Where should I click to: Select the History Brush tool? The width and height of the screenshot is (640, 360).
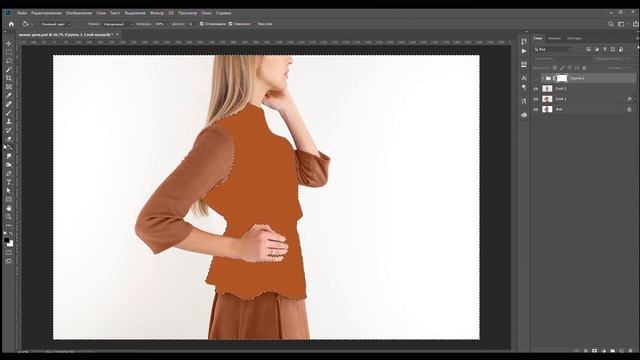tap(9, 130)
